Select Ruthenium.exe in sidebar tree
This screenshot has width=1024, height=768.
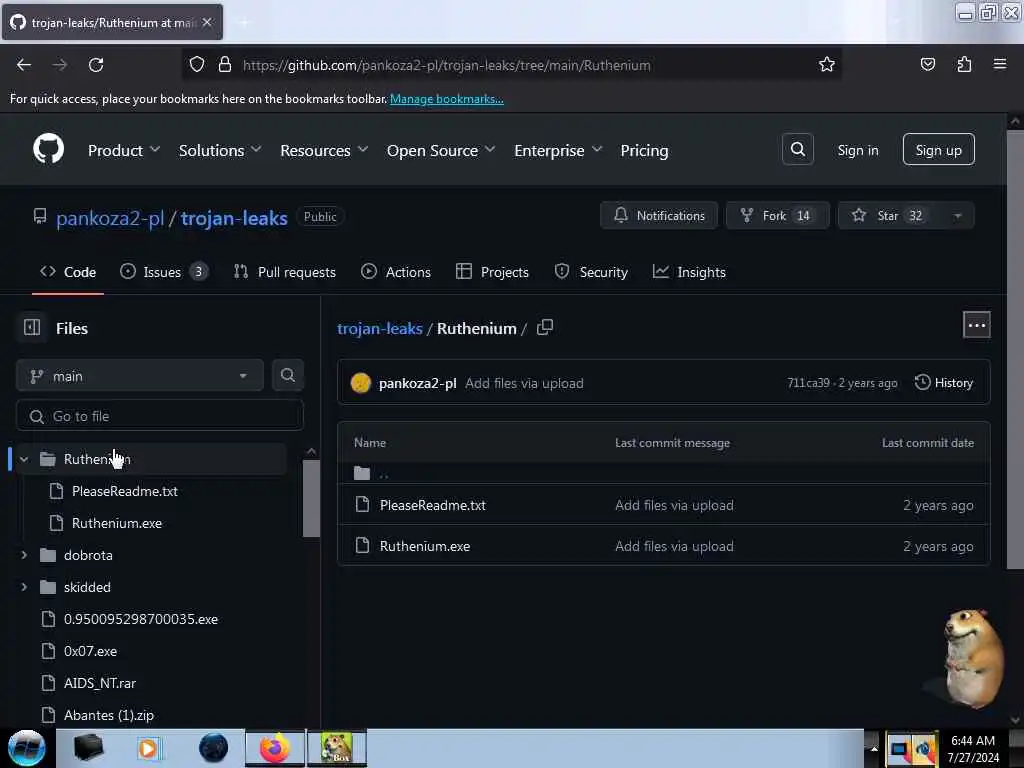116,523
